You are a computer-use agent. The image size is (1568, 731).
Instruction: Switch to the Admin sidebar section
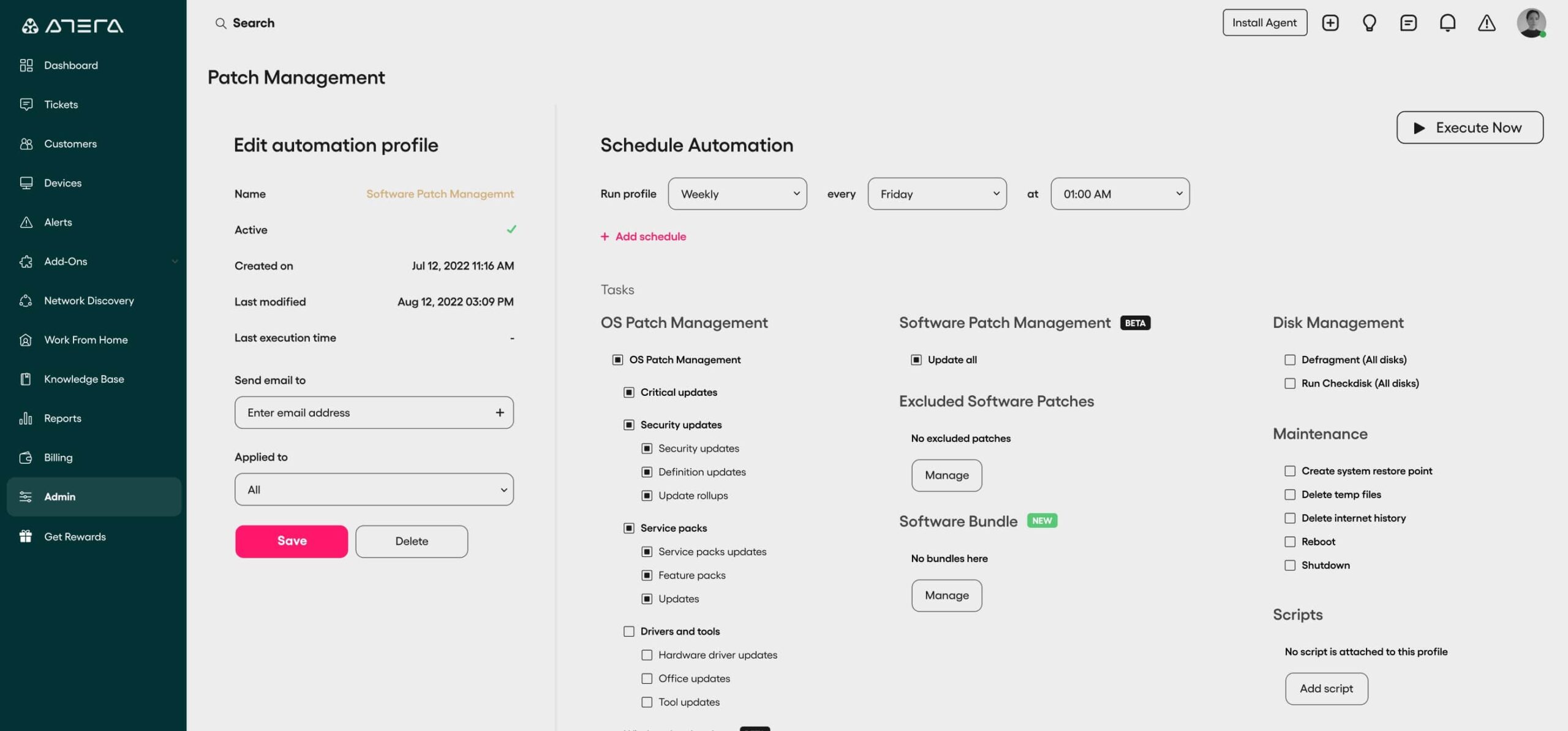(59, 496)
